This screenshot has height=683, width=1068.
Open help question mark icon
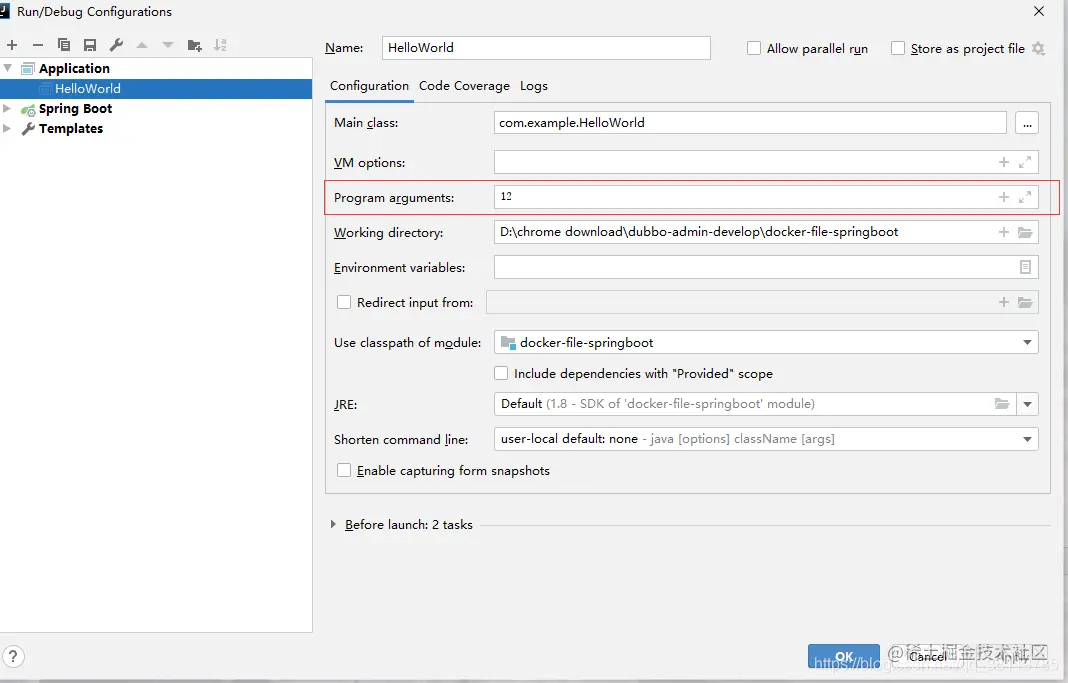coord(13,656)
